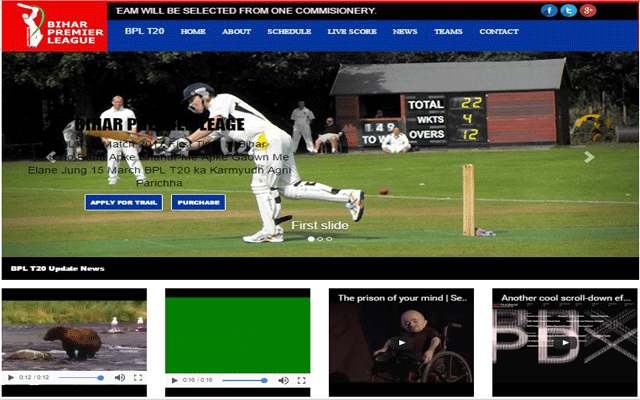The height and width of the screenshot is (400, 640).
Task: Expand the green video to fullscreen
Action: click(x=302, y=380)
